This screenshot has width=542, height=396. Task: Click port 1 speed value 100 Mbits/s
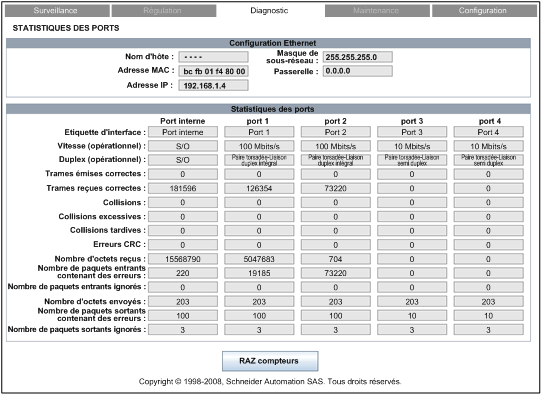[x=259, y=146]
